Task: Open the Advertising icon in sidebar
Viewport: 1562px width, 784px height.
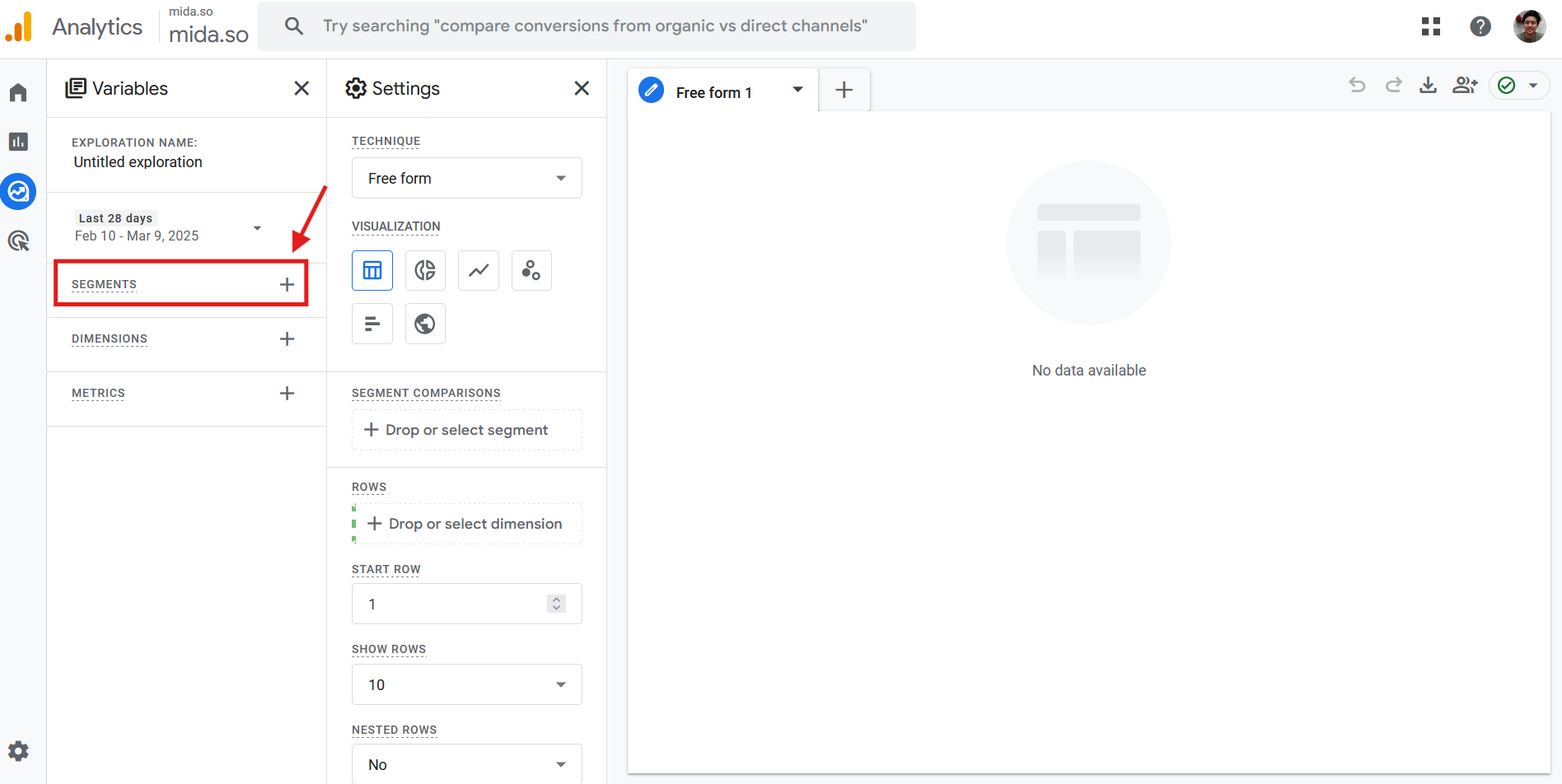Action: [18, 240]
